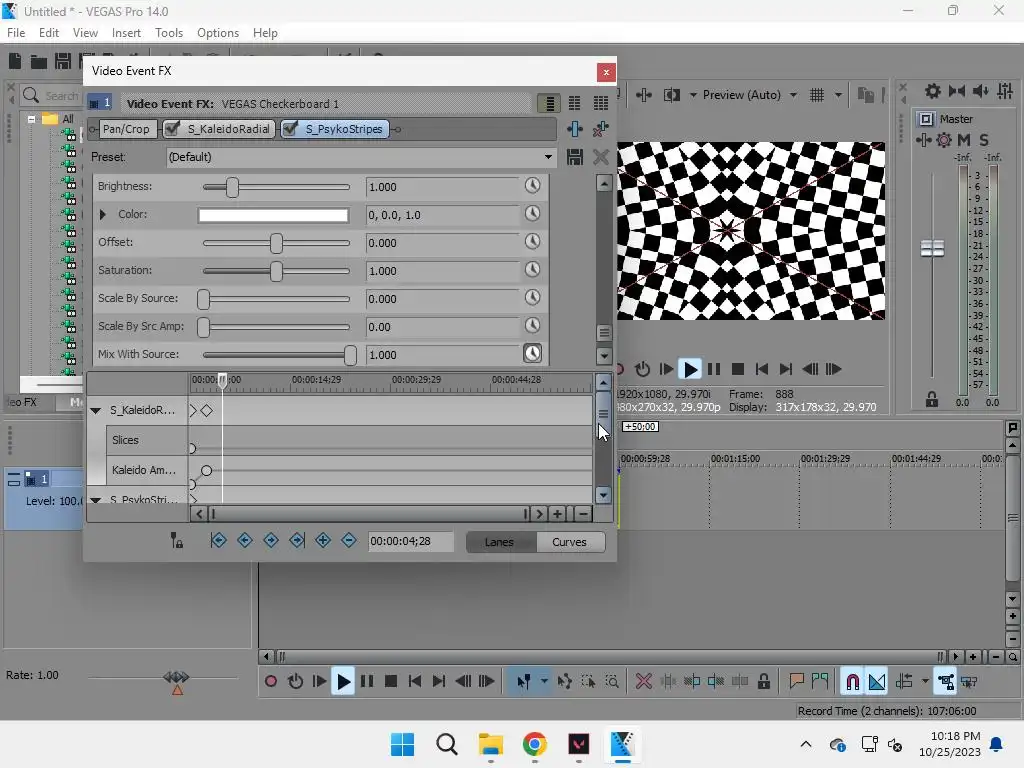Open the Auto Ripple dropdown arrow
The width and height of the screenshot is (1024, 768).
tap(925, 682)
